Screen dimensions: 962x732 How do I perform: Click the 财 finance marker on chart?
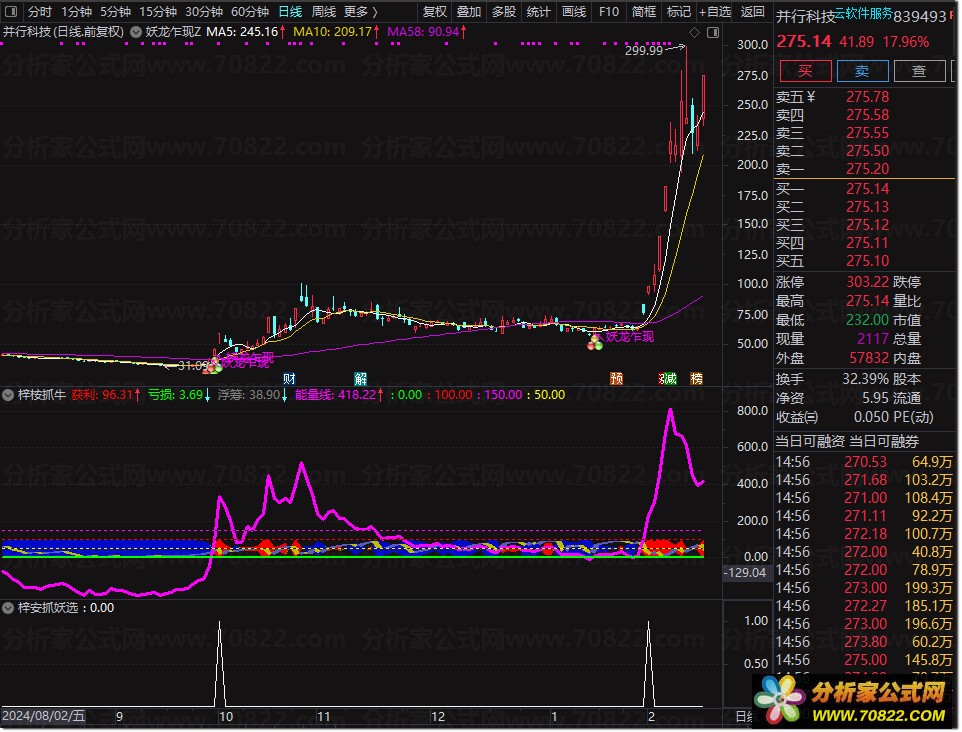coord(290,378)
